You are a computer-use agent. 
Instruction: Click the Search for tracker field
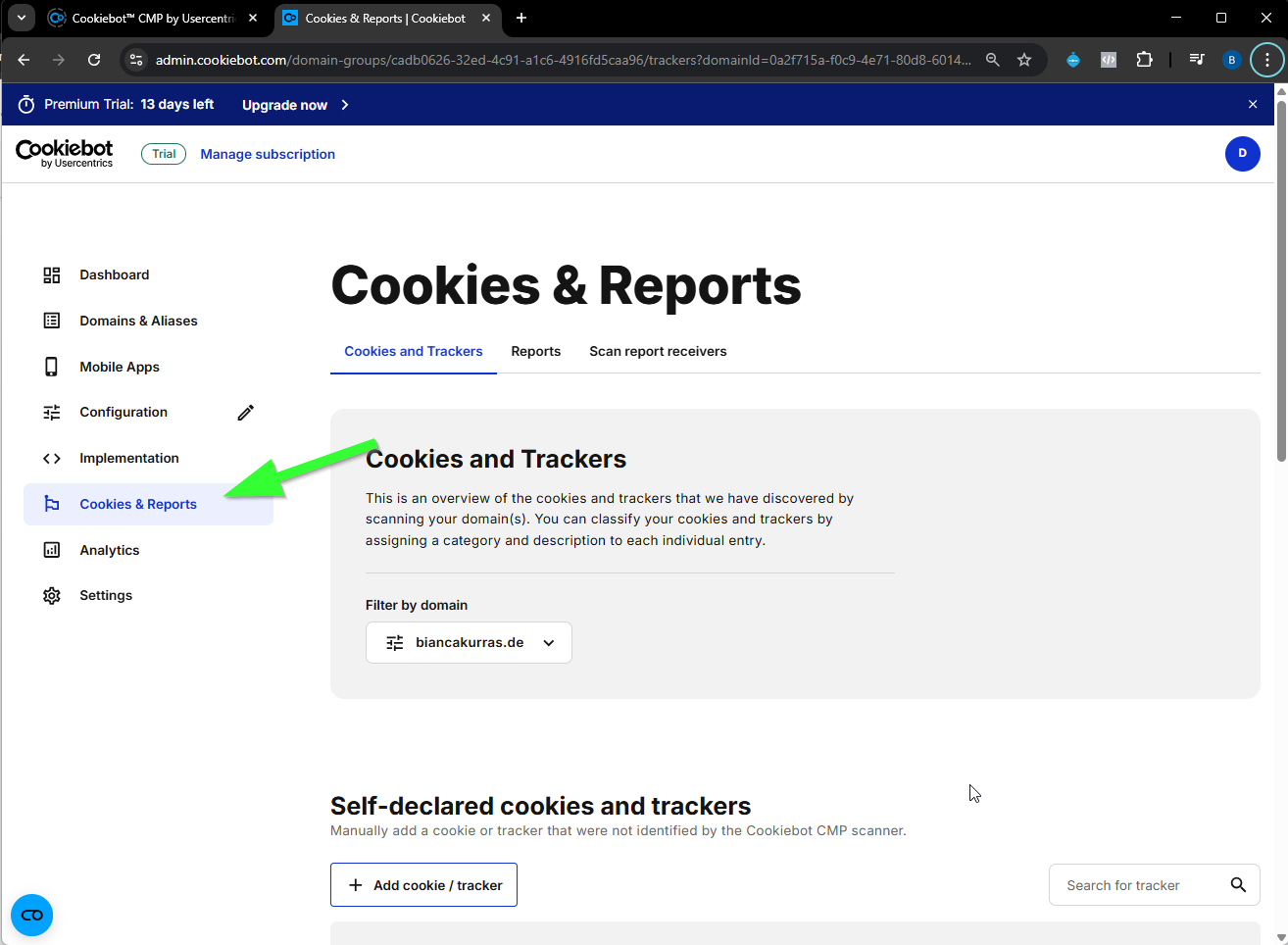click(1155, 885)
